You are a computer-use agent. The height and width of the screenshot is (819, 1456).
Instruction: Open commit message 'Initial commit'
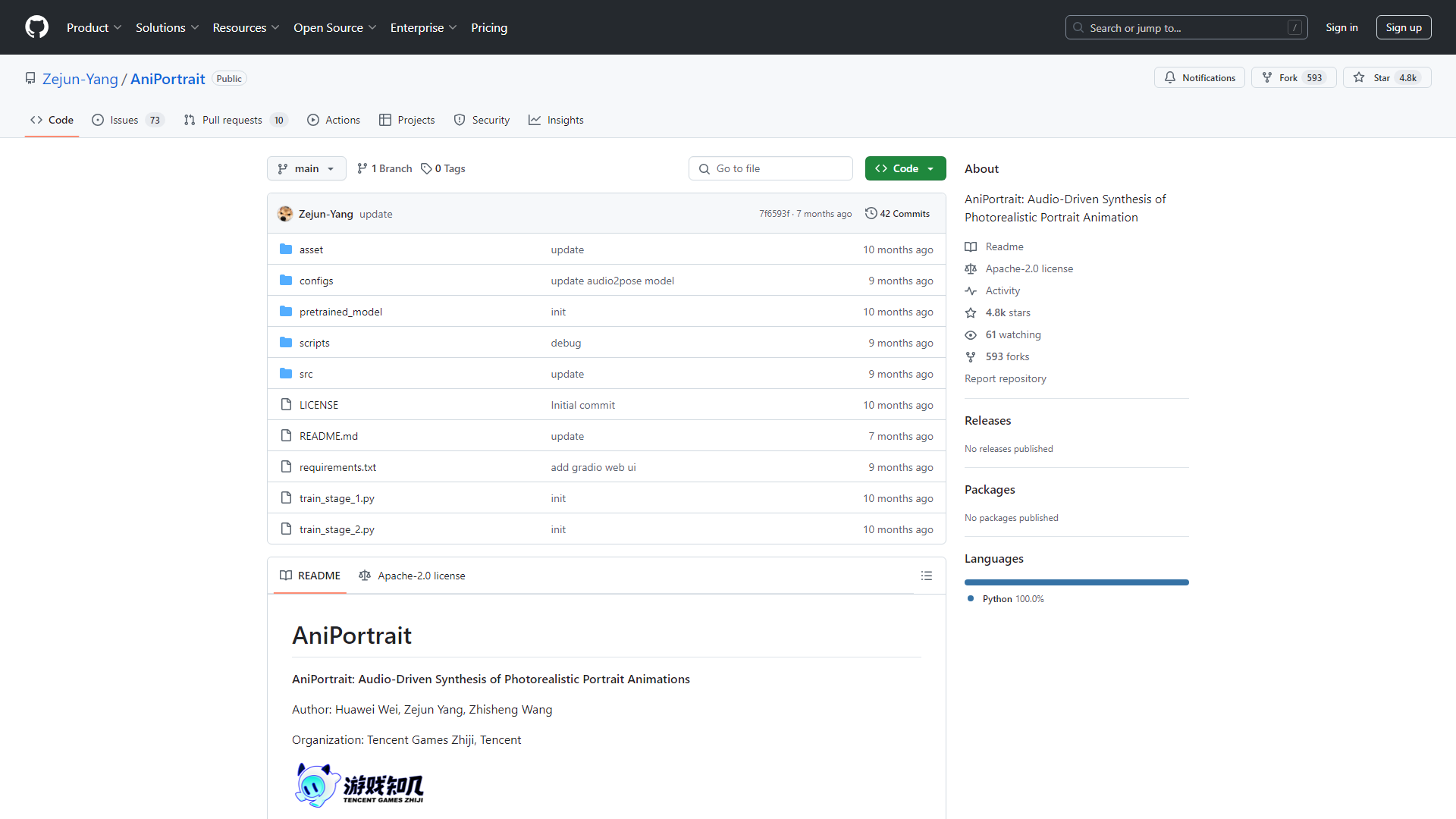[x=582, y=405]
